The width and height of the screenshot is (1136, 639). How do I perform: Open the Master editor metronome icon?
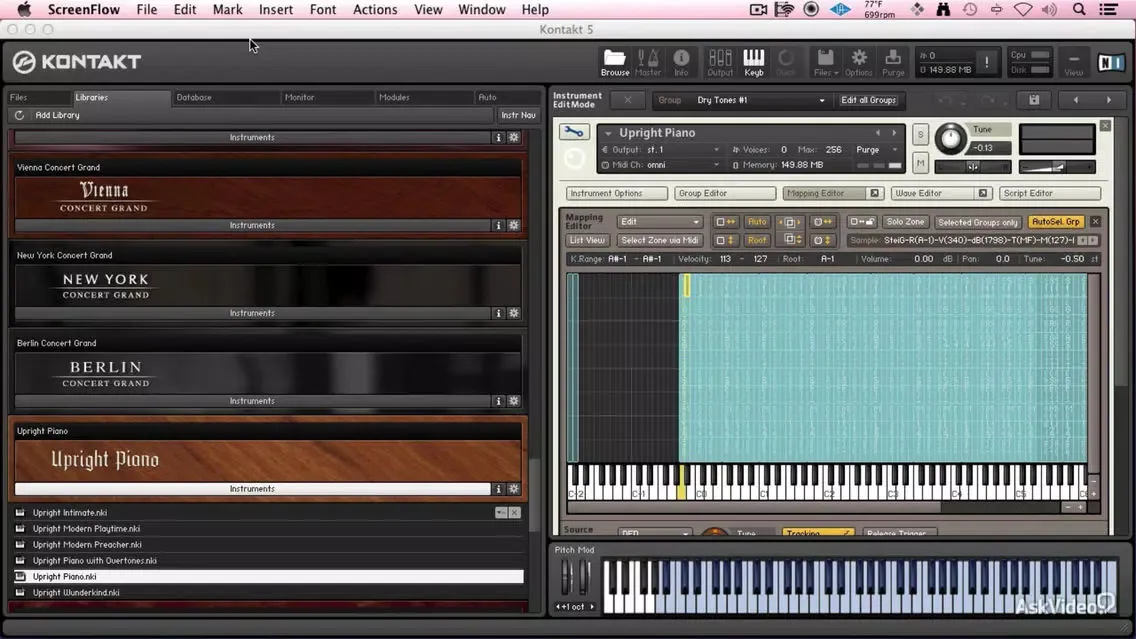648,62
